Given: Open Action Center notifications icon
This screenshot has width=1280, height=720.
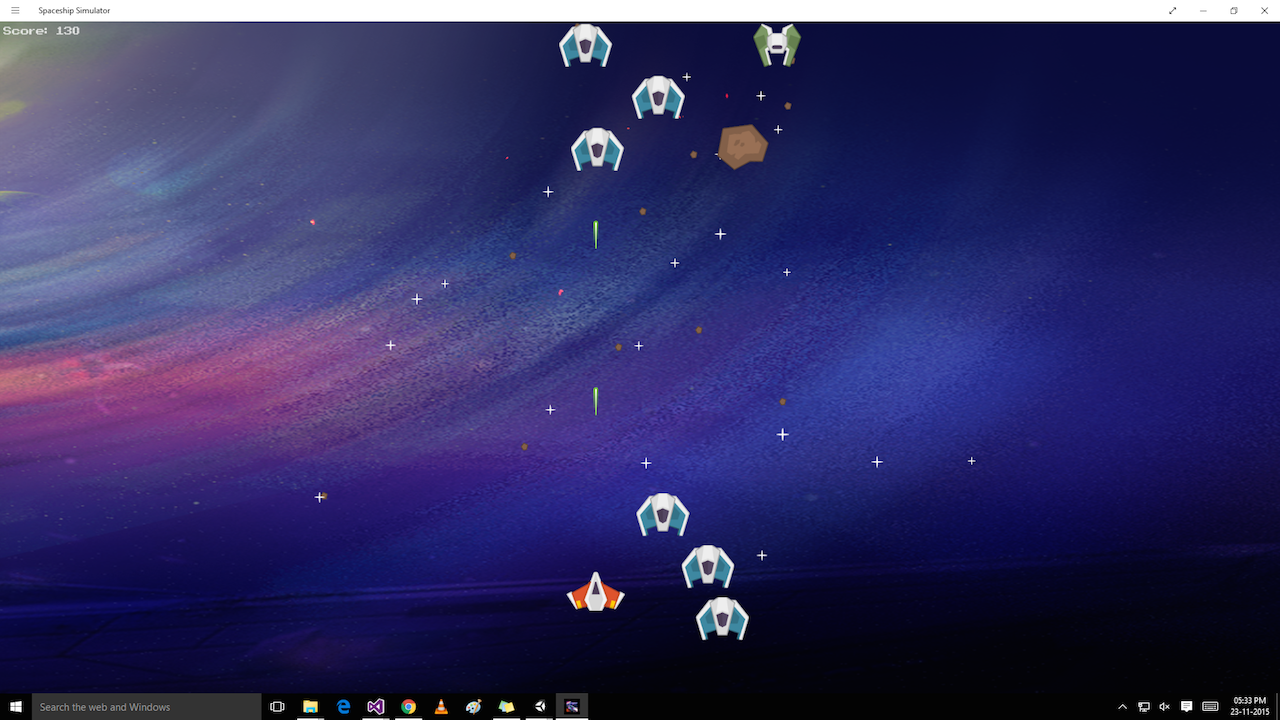Looking at the screenshot, I should click(x=1187, y=707).
